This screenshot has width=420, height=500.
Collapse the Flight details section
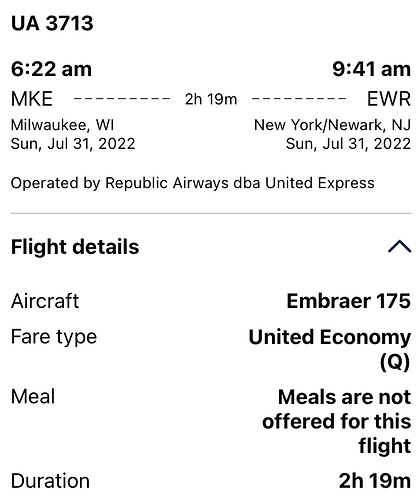[x=399, y=247]
